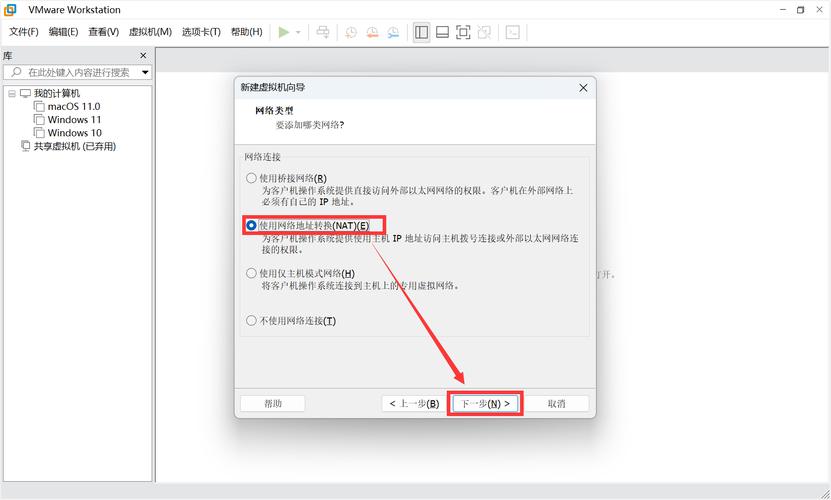Image resolution: width=831 pixels, height=500 pixels.
Task: Open the 帮助(H) menu
Action: [246, 32]
